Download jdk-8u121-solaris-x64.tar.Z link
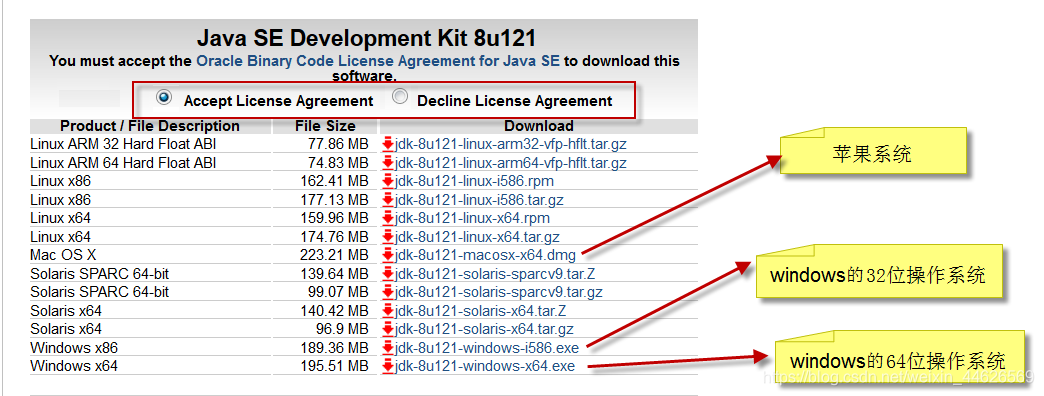The height and width of the screenshot is (396, 1044). tap(481, 310)
